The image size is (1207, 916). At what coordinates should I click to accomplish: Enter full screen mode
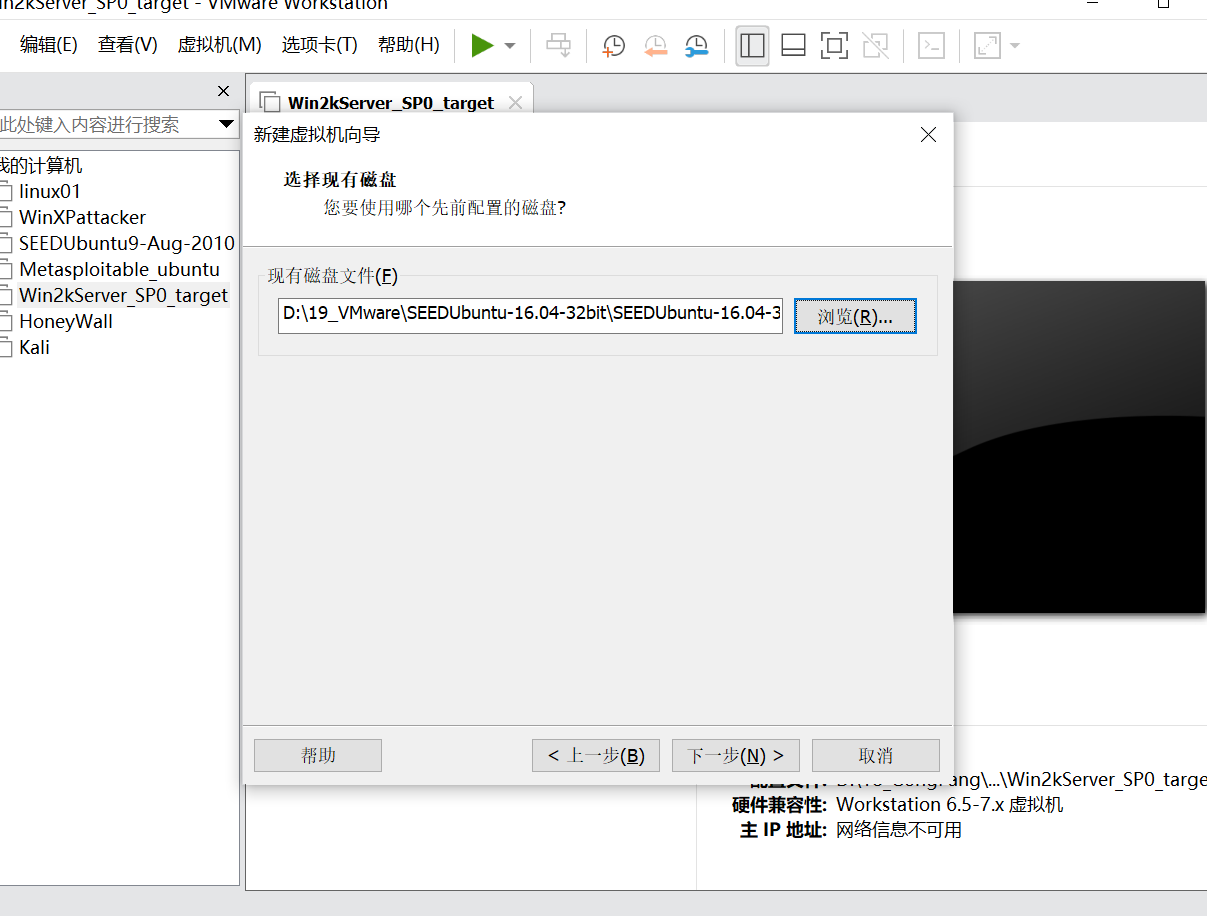click(x=834, y=46)
